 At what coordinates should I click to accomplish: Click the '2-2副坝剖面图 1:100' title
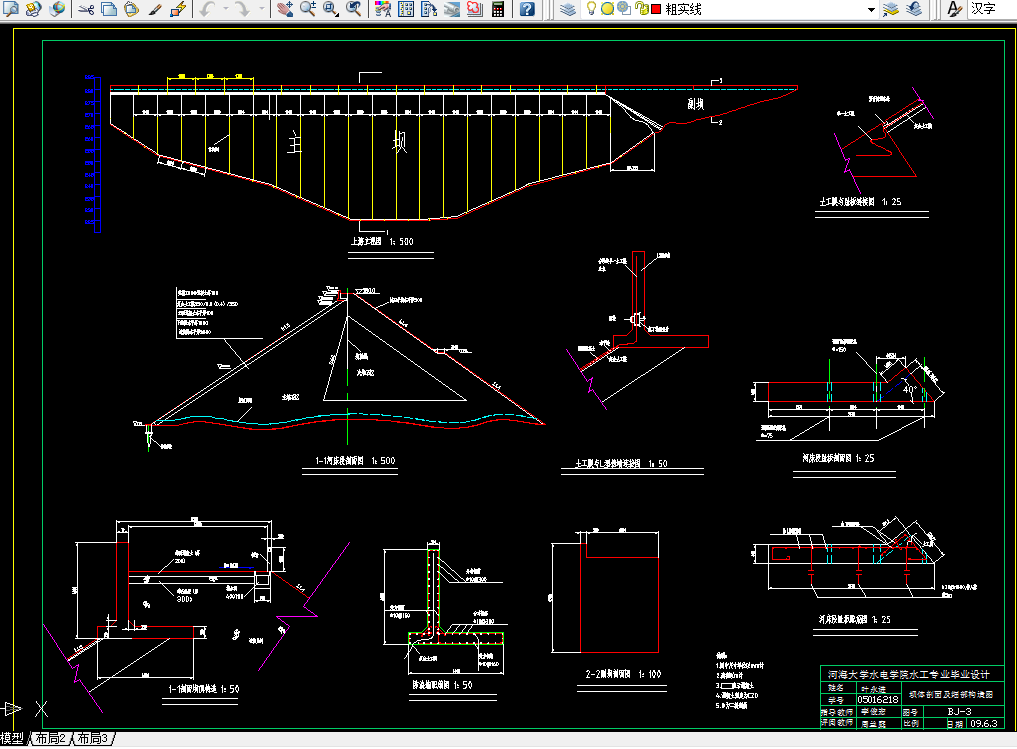[x=623, y=674]
